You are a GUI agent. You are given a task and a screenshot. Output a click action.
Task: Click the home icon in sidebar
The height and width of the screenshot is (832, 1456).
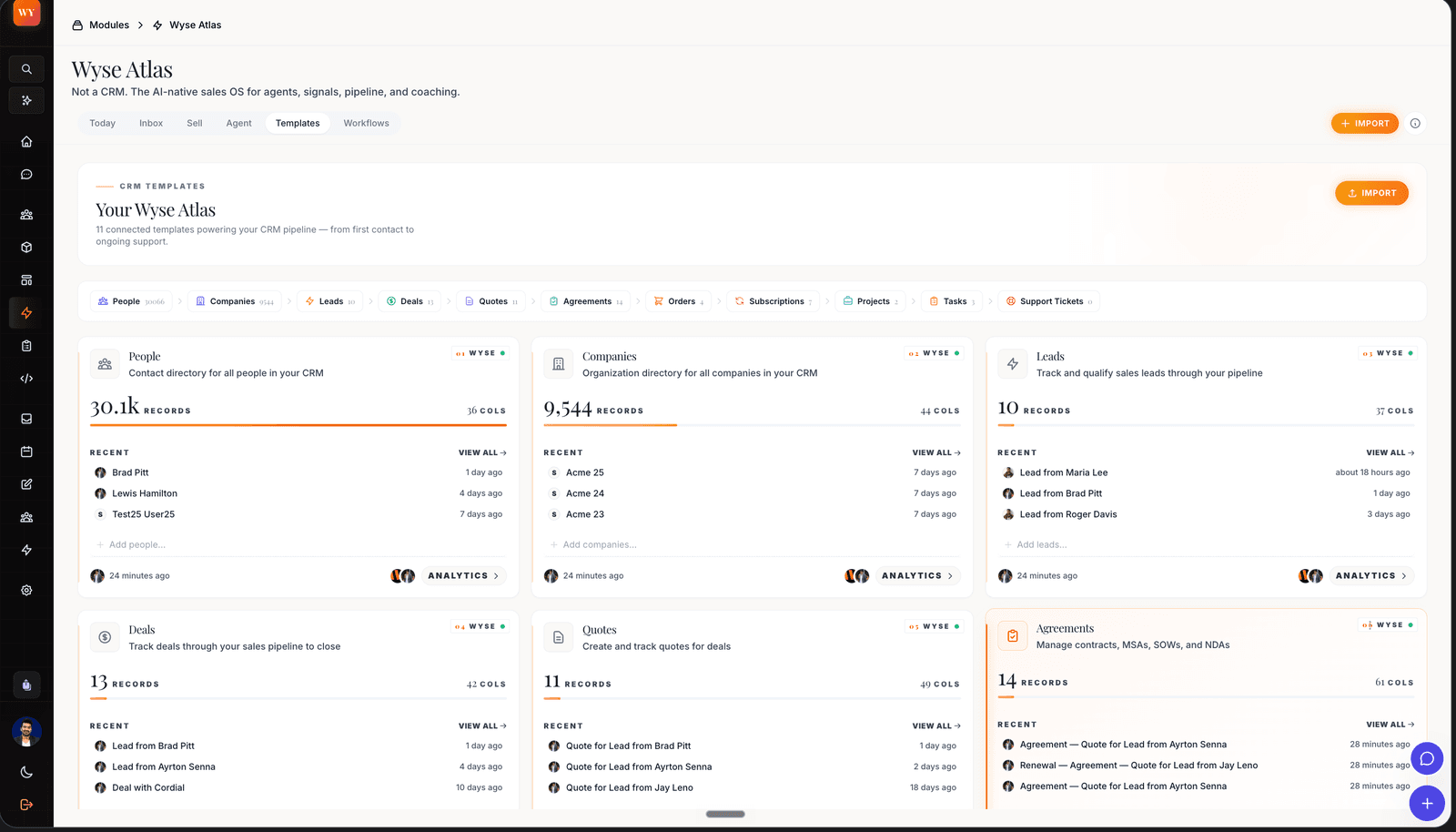click(x=26, y=141)
